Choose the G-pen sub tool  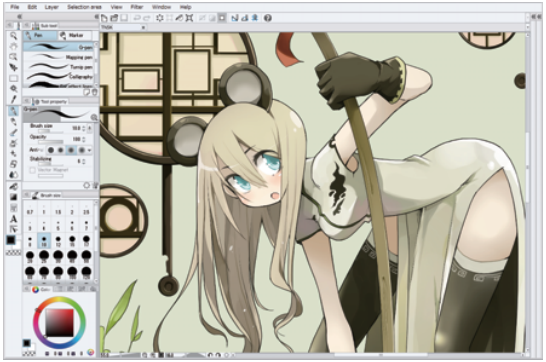click(x=58, y=47)
